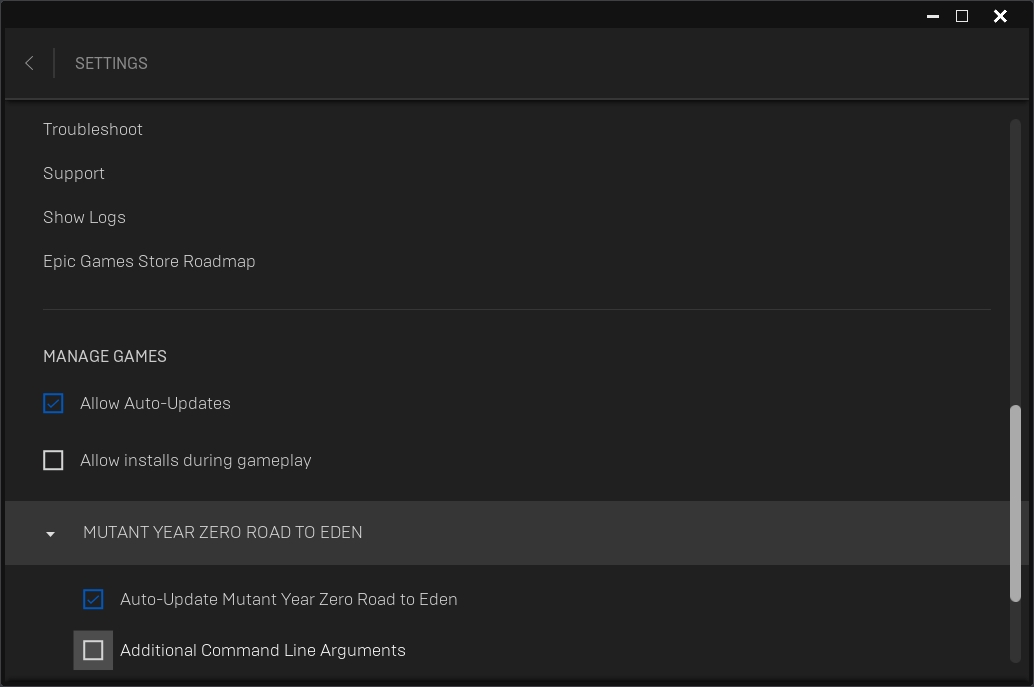Open Epic Games Store Roadmap
1034x687 pixels.
click(149, 261)
